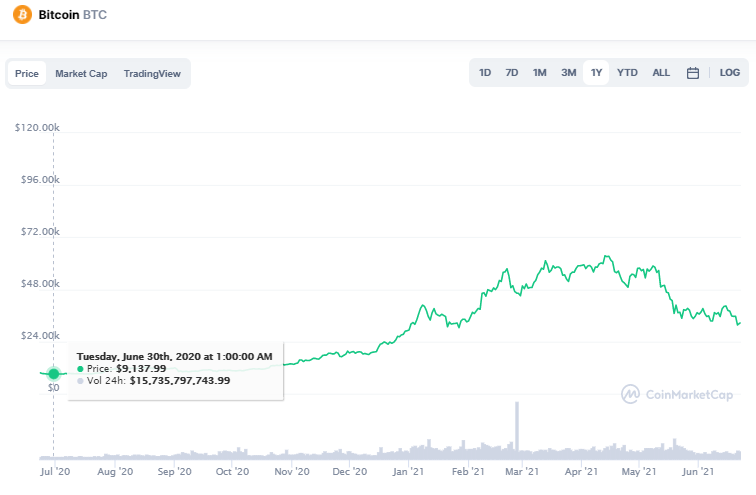Select the 1D time range
The height and width of the screenshot is (495, 756).
485,73
